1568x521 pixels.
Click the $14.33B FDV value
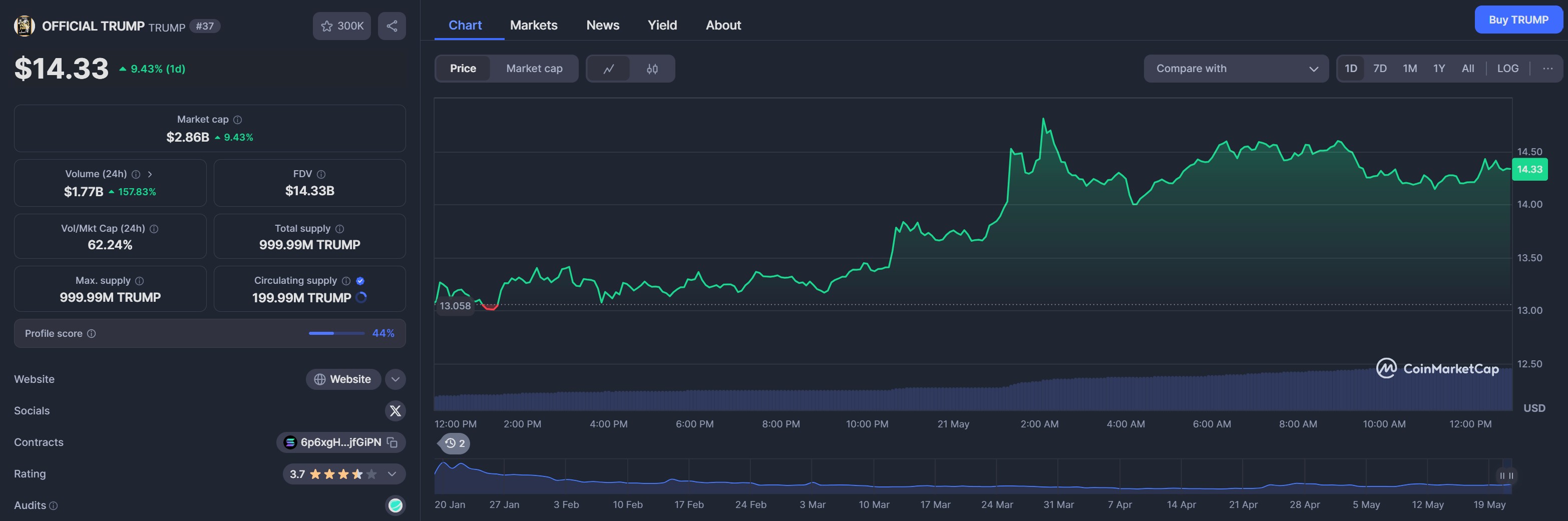pos(310,191)
